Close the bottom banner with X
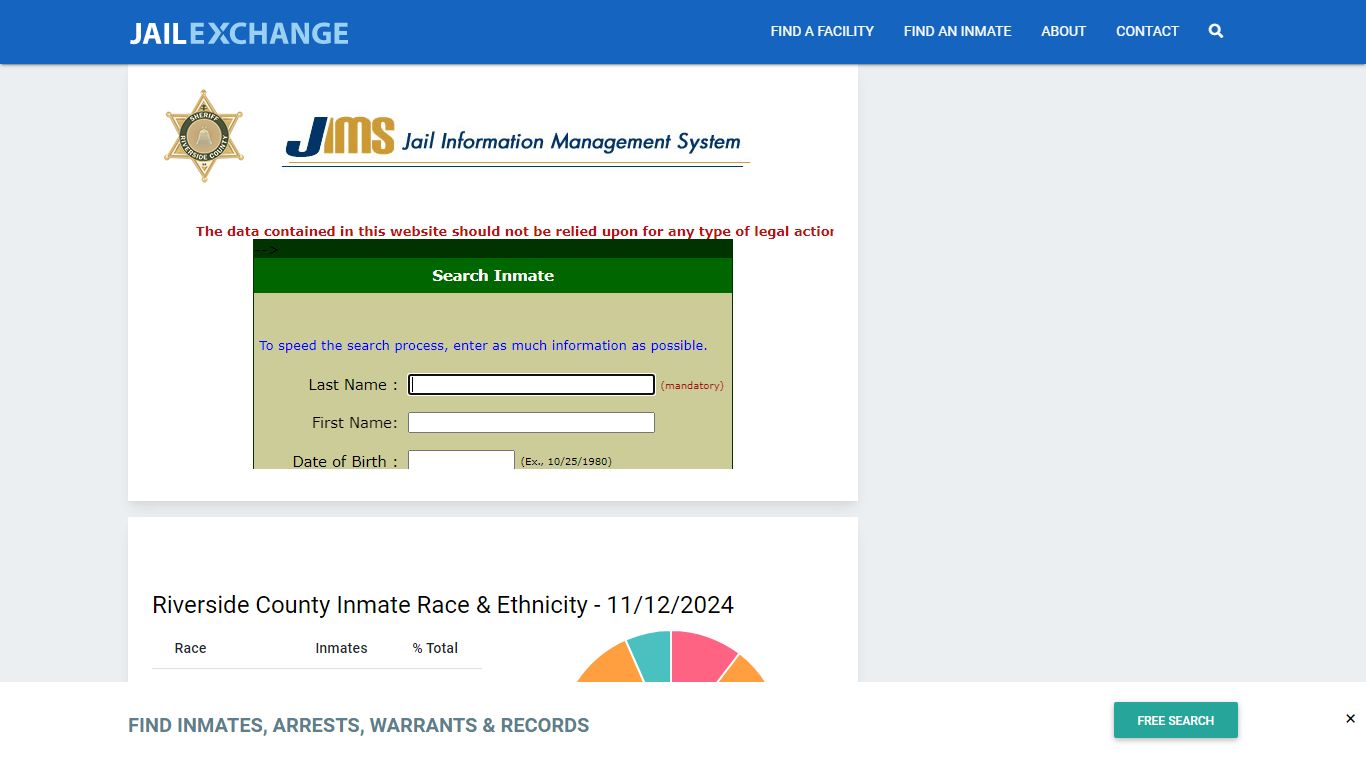 tap(1350, 719)
